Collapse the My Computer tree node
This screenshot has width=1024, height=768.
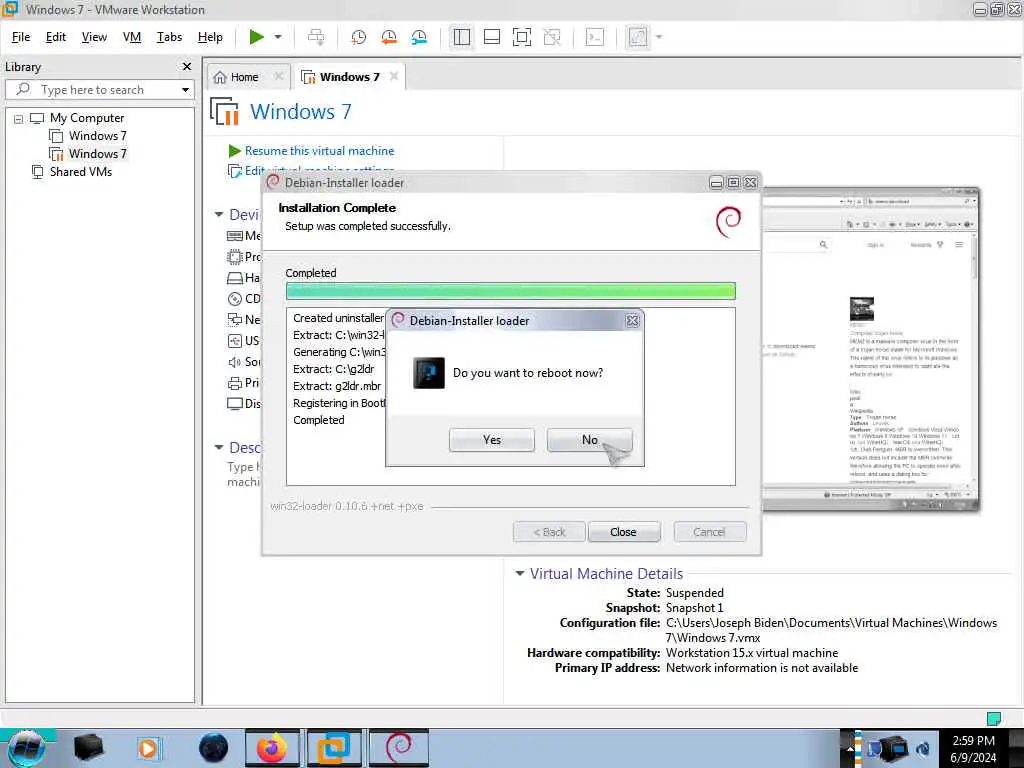tap(18, 119)
